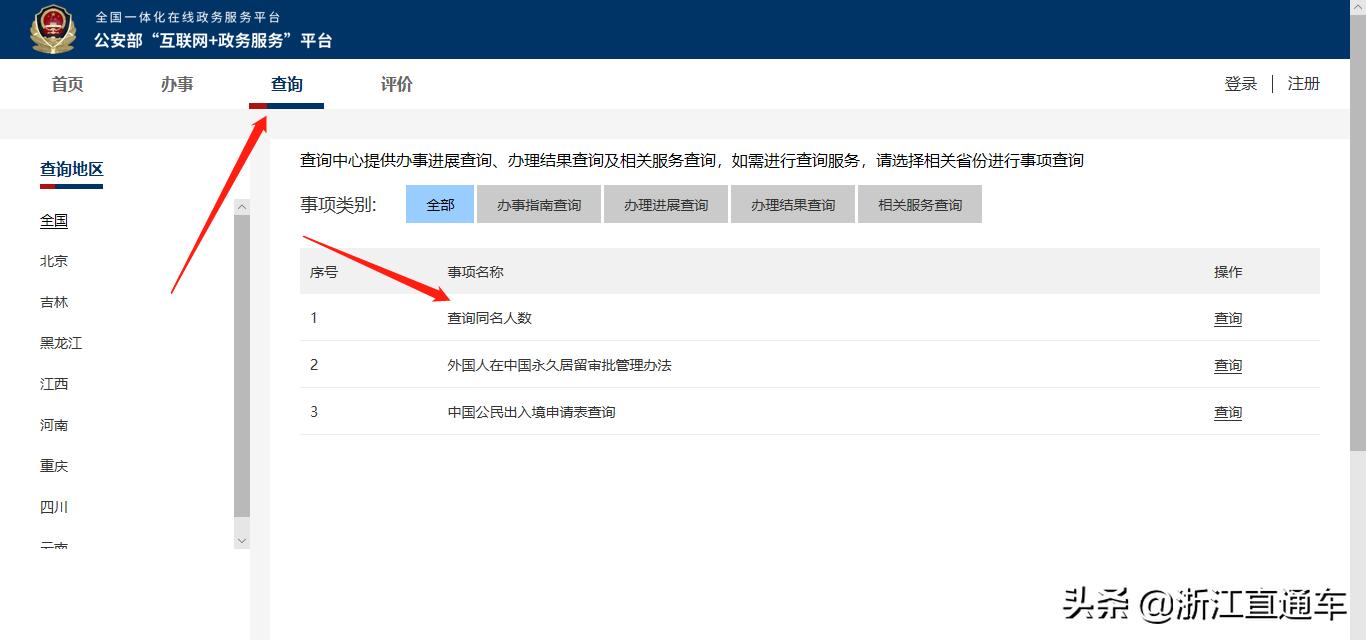Select the 相关服务查询 category tab
The width and height of the screenshot is (1366, 640).
point(919,203)
